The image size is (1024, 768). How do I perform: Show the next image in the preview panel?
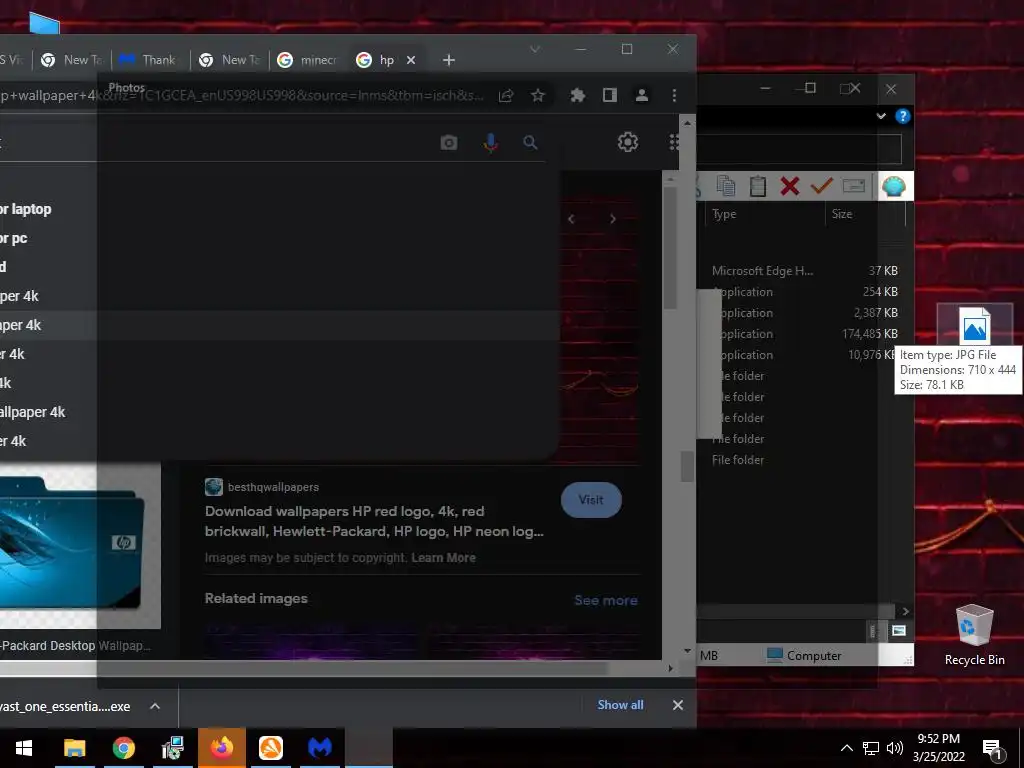tap(613, 219)
